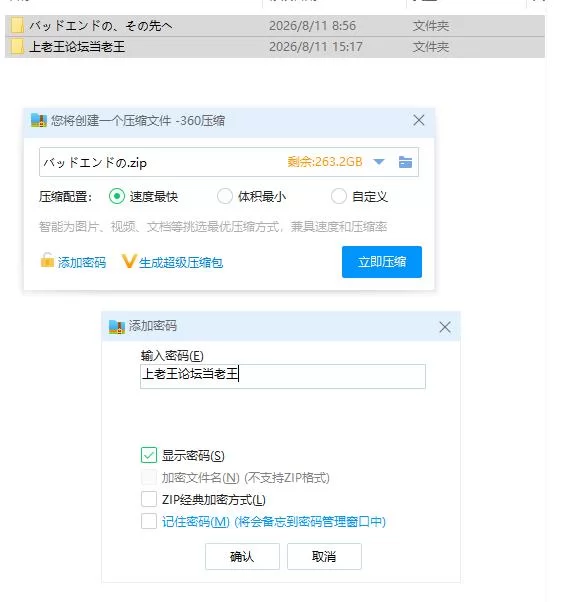The width and height of the screenshot is (579, 602).
Task: Click the folder icon of 上老王论坛当老王
Action: click(17, 47)
